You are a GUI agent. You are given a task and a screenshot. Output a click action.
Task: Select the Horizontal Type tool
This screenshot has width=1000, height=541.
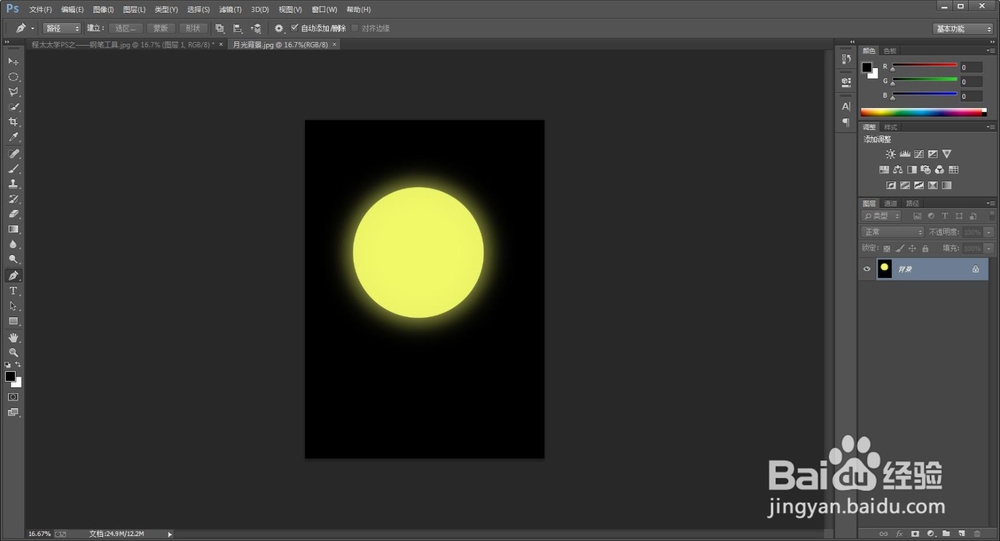point(13,291)
